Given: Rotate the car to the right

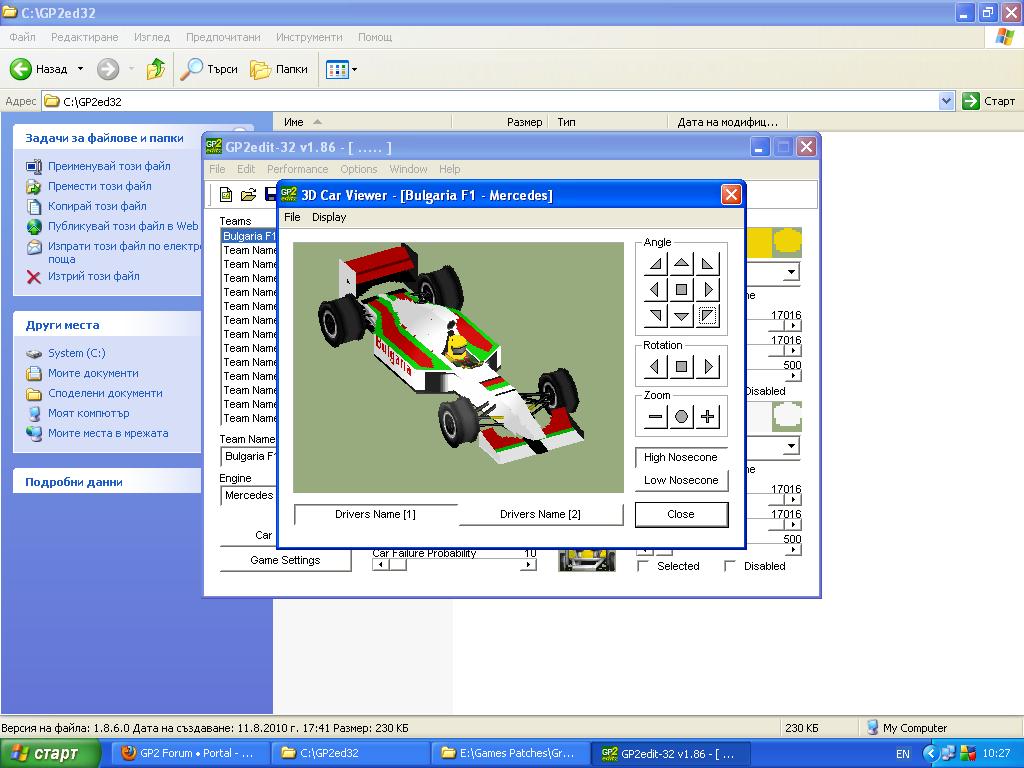Looking at the screenshot, I should click(x=707, y=367).
